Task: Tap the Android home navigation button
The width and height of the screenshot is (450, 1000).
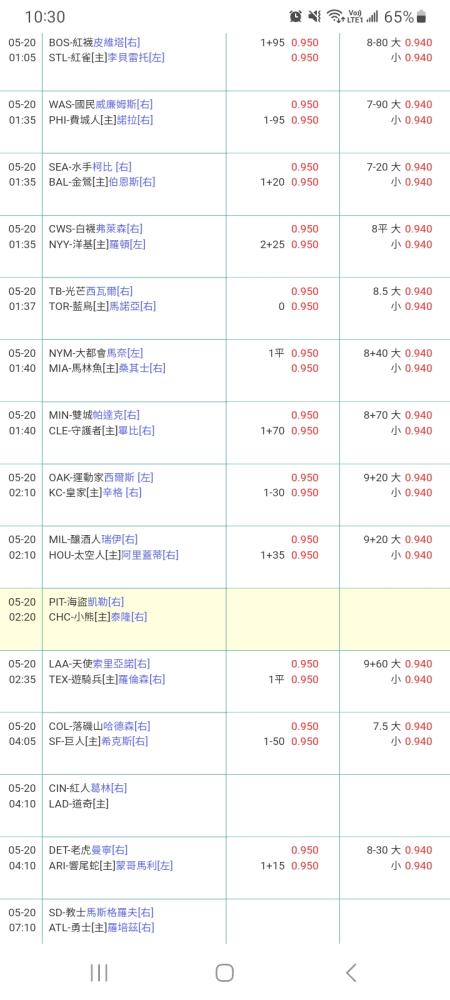Action: click(x=224, y=973)
